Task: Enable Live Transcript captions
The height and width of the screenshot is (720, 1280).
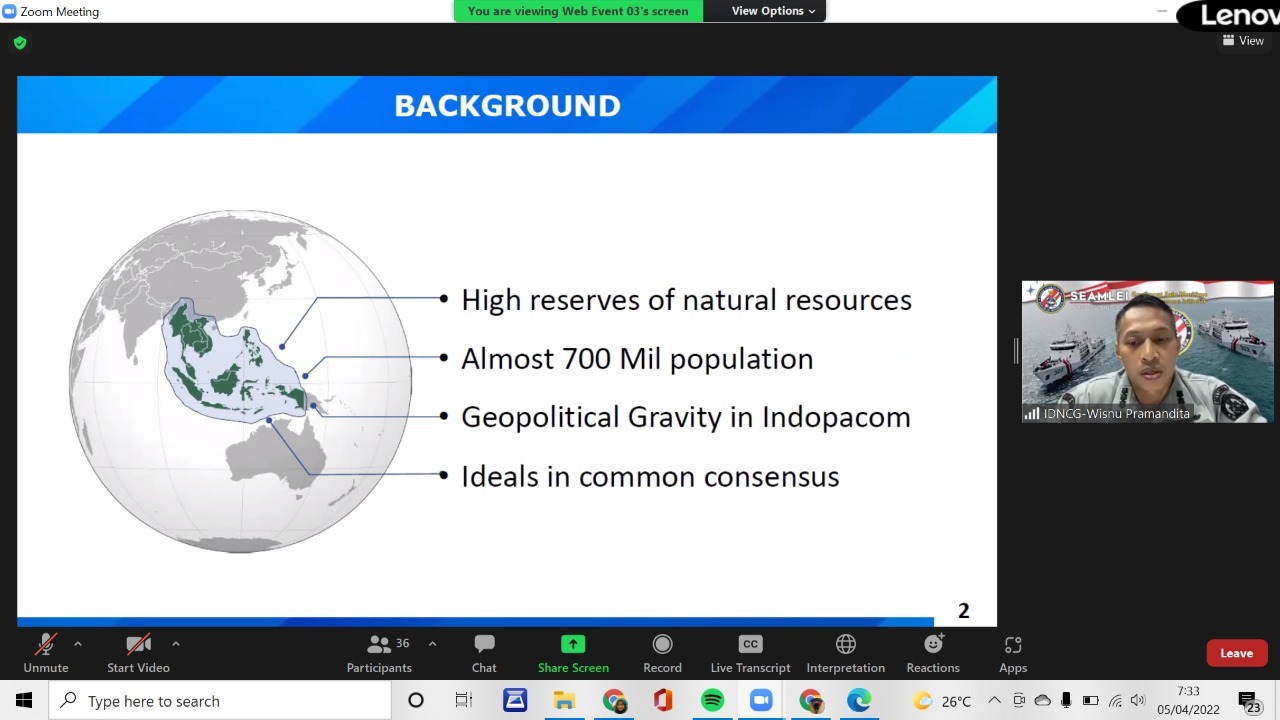Action: (750, 654)
